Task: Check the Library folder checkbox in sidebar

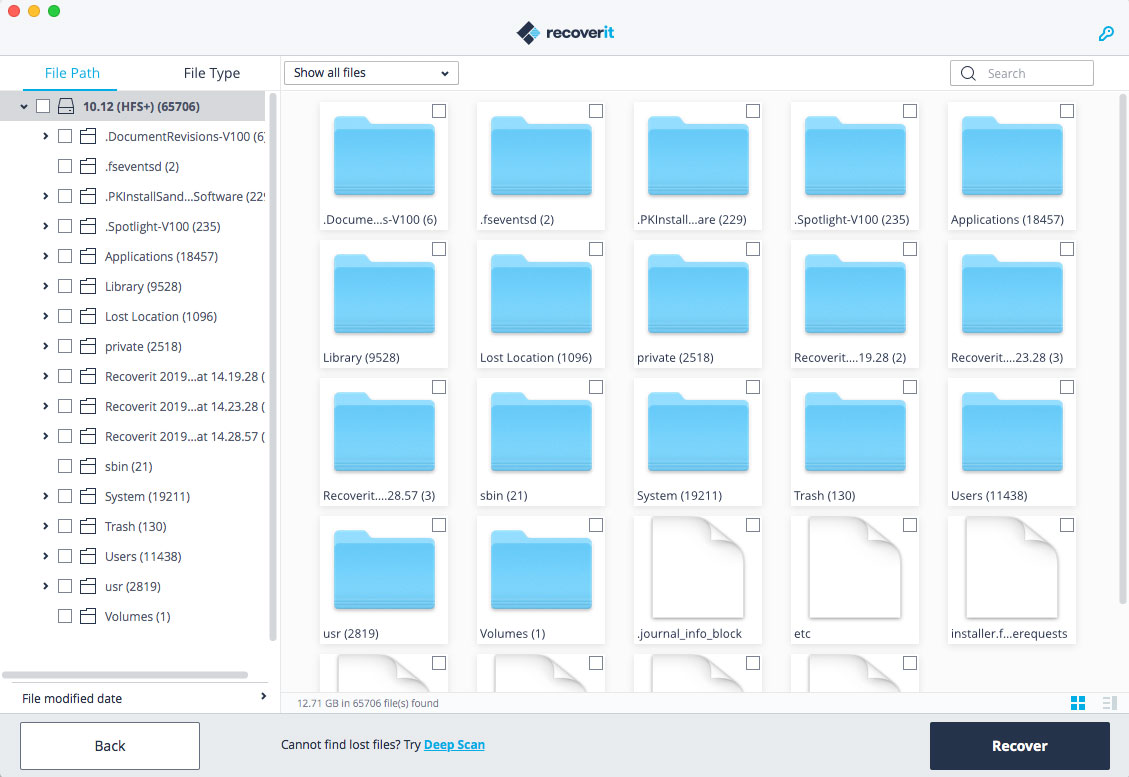Action: pos(65,286)
